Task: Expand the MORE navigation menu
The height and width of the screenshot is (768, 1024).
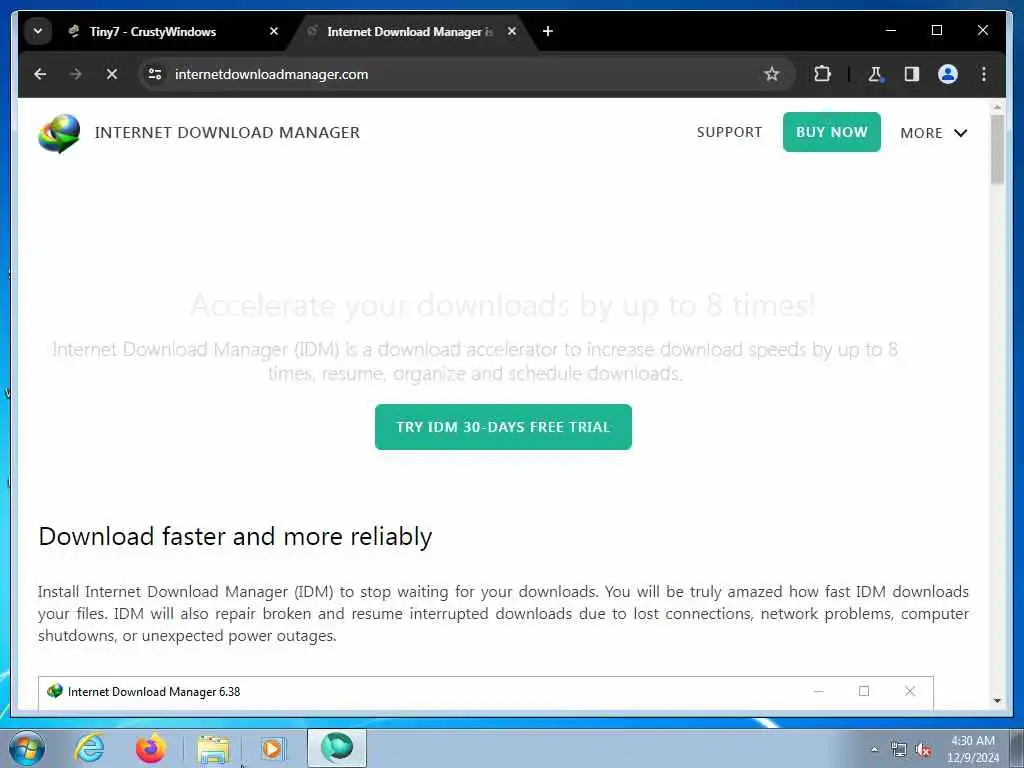Action: point(933,133)
